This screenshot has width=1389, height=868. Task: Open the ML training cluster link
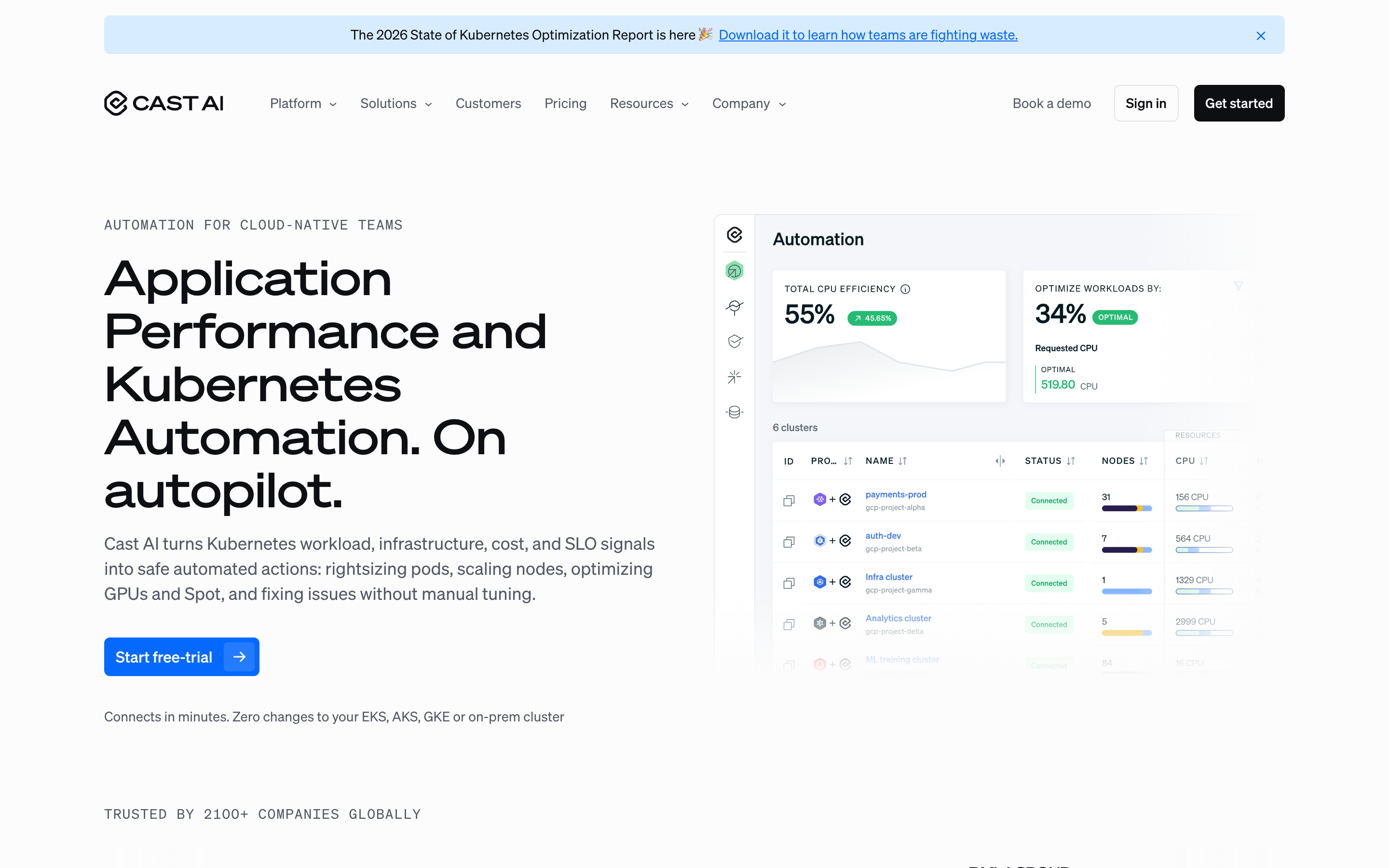click(x=902, y=660)
